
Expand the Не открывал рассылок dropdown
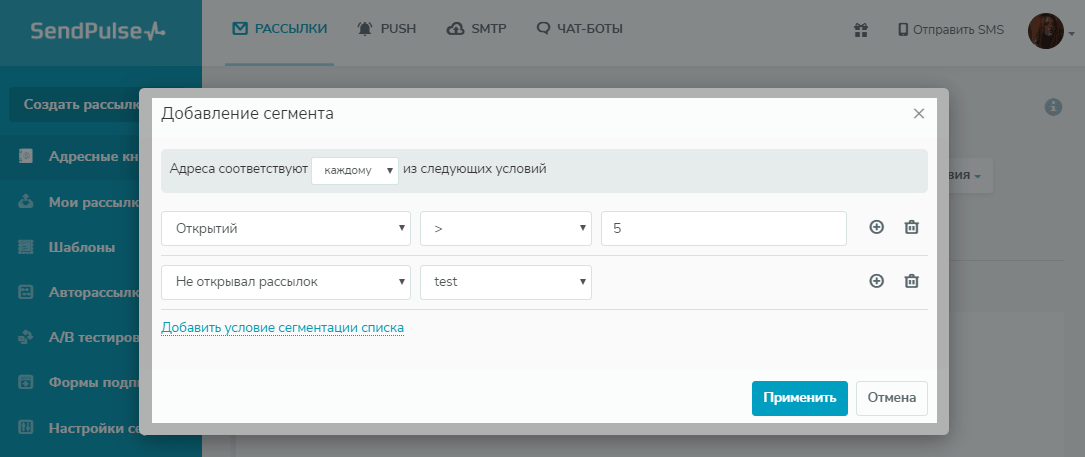pyautogui.click(x=285, y=282)
